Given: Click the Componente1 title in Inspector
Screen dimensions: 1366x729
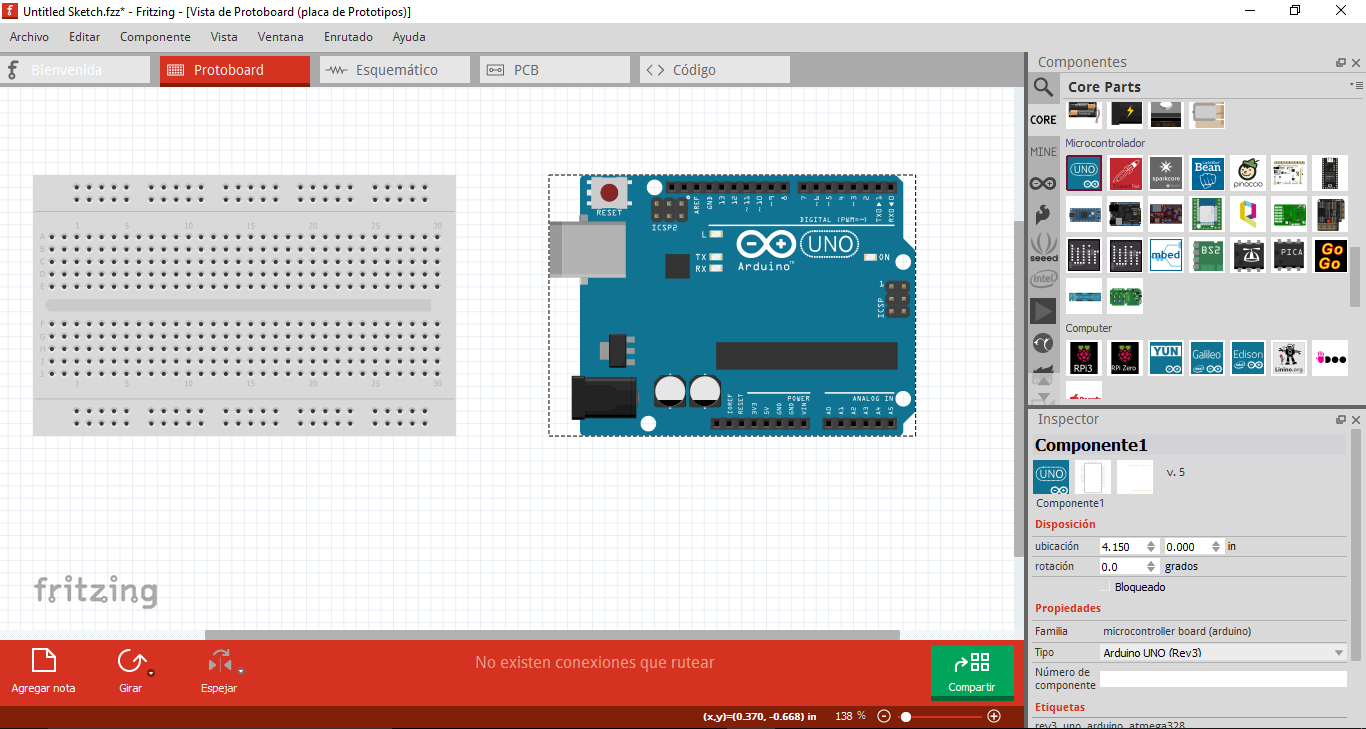Looking at the screenshot, I should point(1091,445).
